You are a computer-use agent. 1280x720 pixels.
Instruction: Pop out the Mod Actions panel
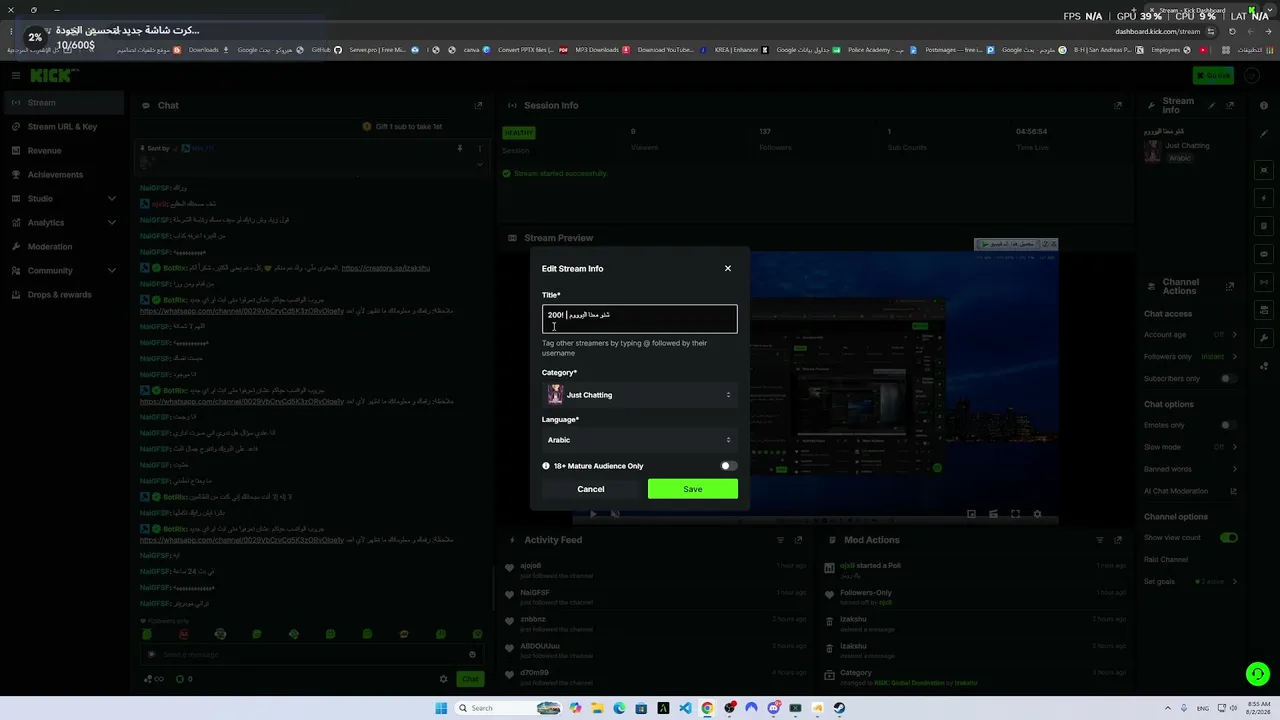coord(1118,540)
